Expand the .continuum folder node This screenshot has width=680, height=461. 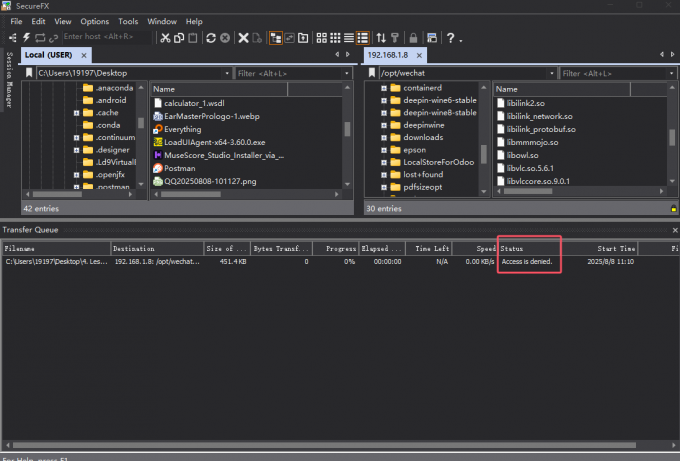[x=76, y=137]
